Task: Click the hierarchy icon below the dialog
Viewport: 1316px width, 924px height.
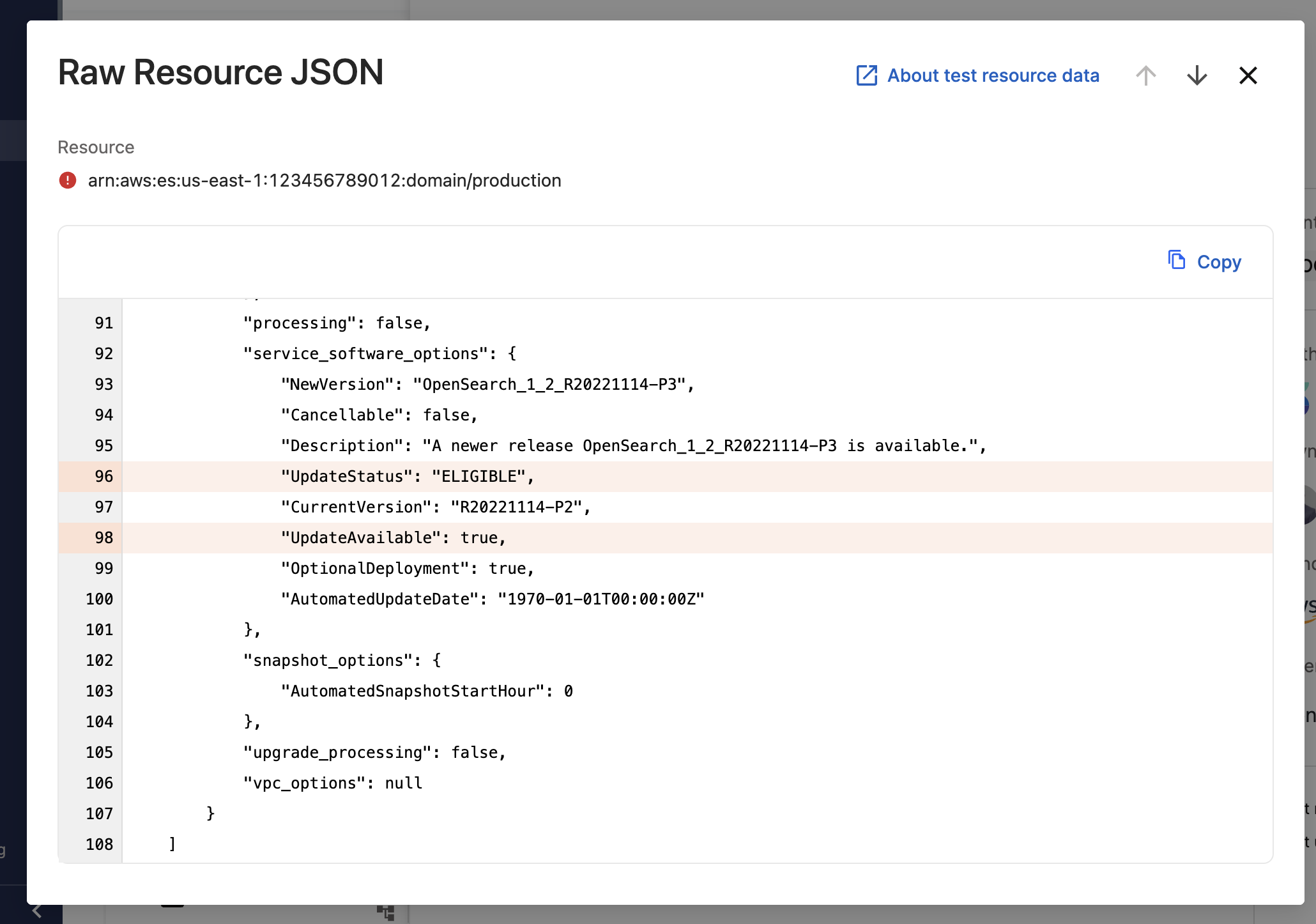Action: pyautogui.click(x=385, y=912)
